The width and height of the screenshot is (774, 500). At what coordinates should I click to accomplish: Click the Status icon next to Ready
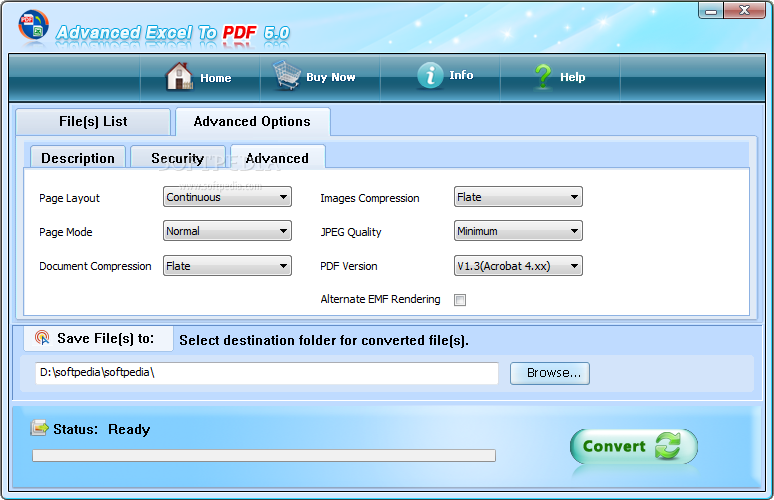(x=39, y=428)
